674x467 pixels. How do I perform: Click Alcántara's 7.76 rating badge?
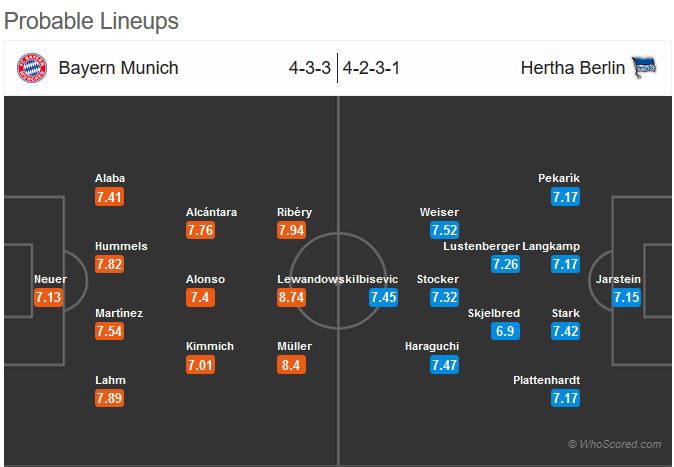click(200, 230)
